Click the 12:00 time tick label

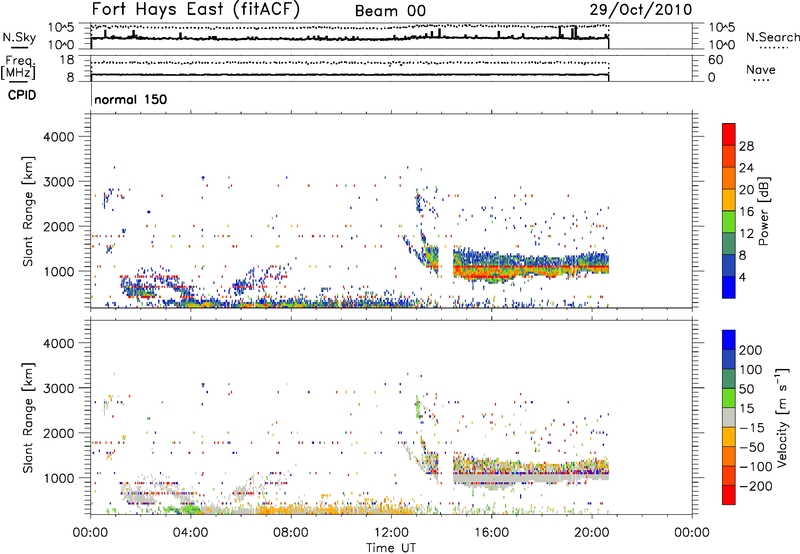391,533
